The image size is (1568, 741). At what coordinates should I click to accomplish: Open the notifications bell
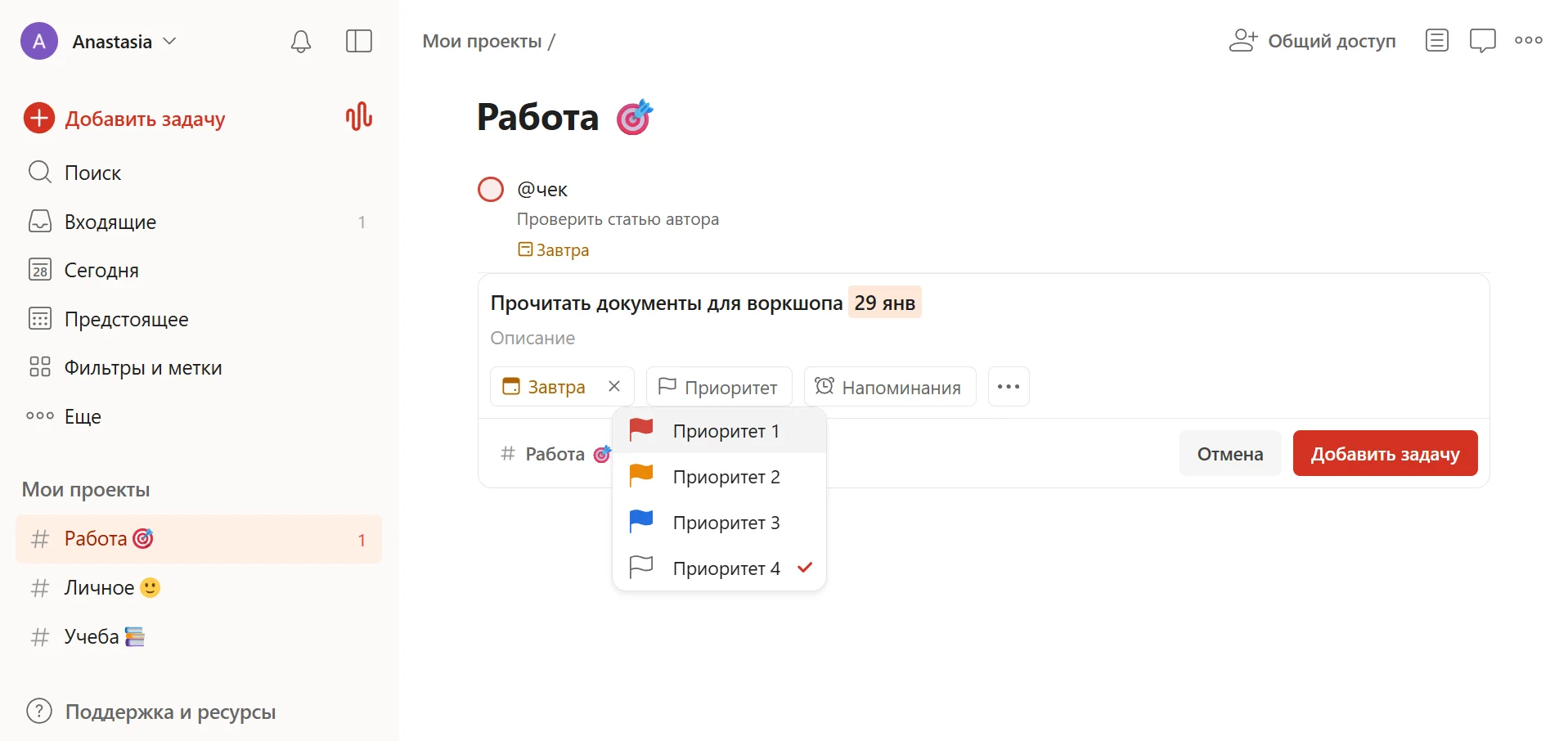click(301, 42)
